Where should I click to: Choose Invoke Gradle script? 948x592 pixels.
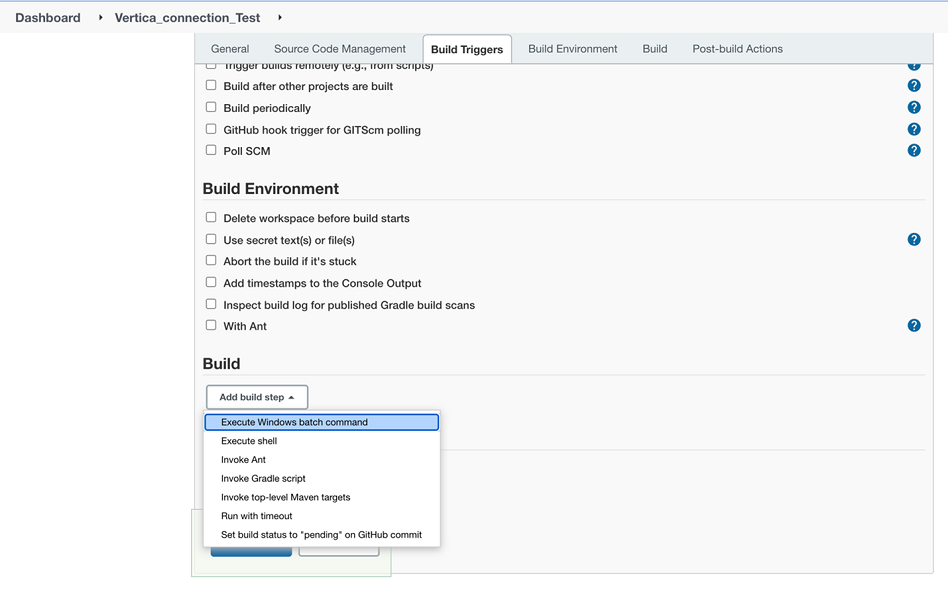(x=322, y=478)
